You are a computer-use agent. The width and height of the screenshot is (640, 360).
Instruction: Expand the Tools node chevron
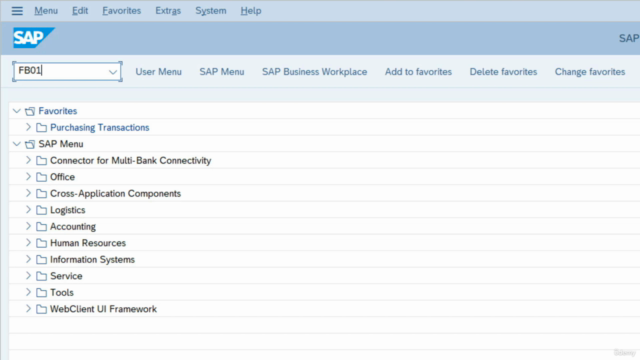coord(28,292)
